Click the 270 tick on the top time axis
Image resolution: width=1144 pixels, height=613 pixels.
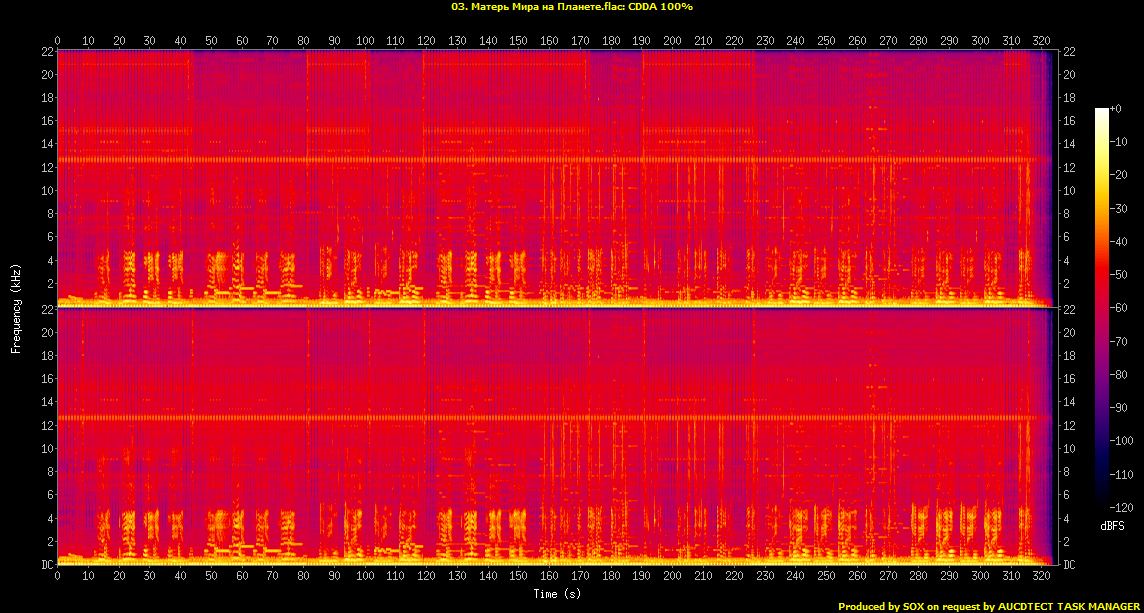coord(887,41)
